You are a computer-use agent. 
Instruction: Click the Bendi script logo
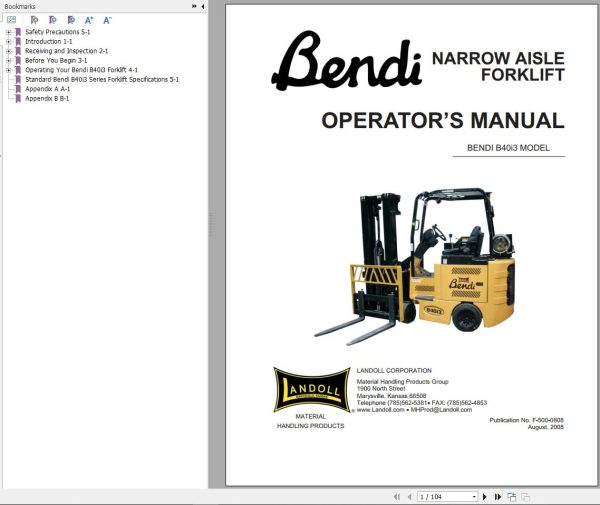coord(346,60)
